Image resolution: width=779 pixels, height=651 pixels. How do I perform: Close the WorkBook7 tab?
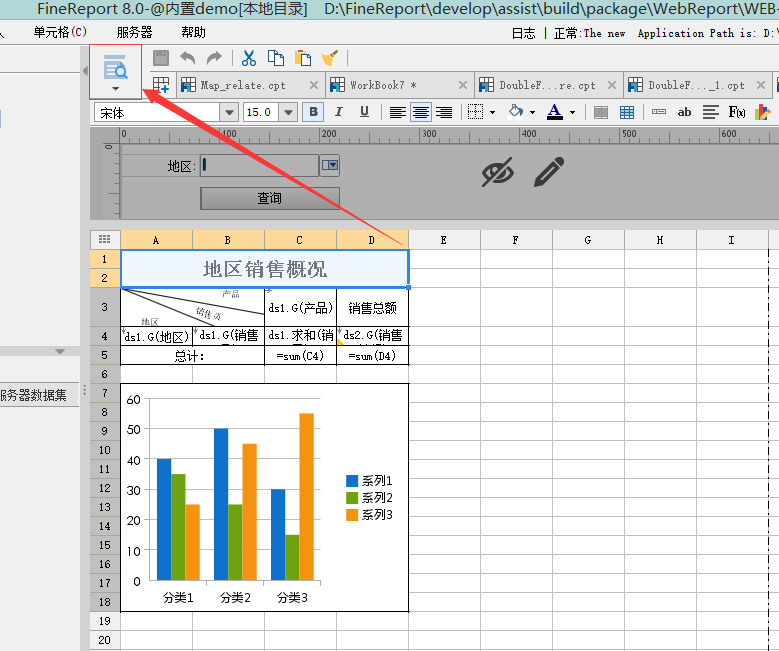pos(463,85)
